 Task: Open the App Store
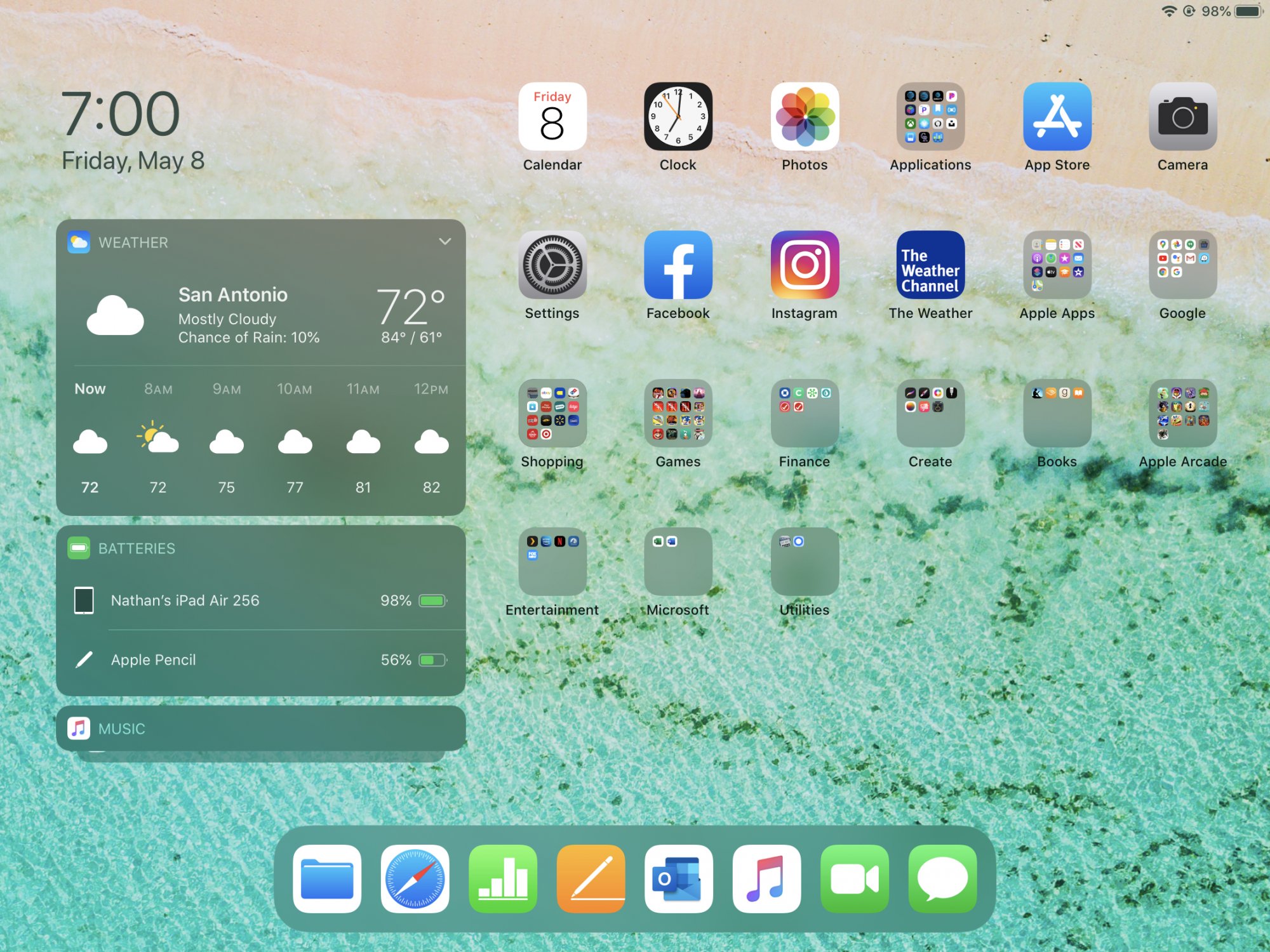[1056, 117]
